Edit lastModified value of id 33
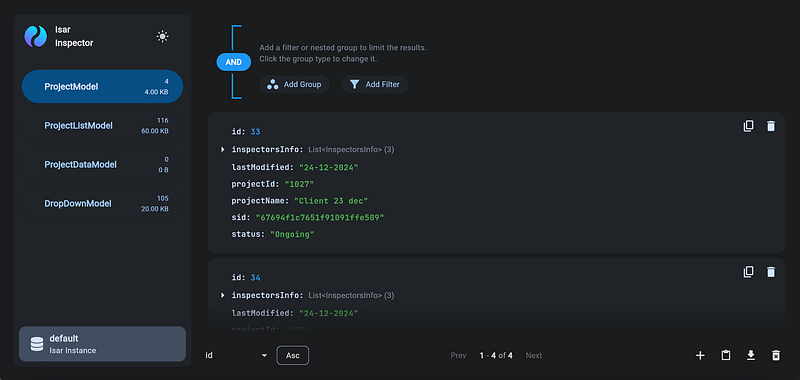This screenshot has height=380, width=800. pyautogui.click(x=329, y=167)
